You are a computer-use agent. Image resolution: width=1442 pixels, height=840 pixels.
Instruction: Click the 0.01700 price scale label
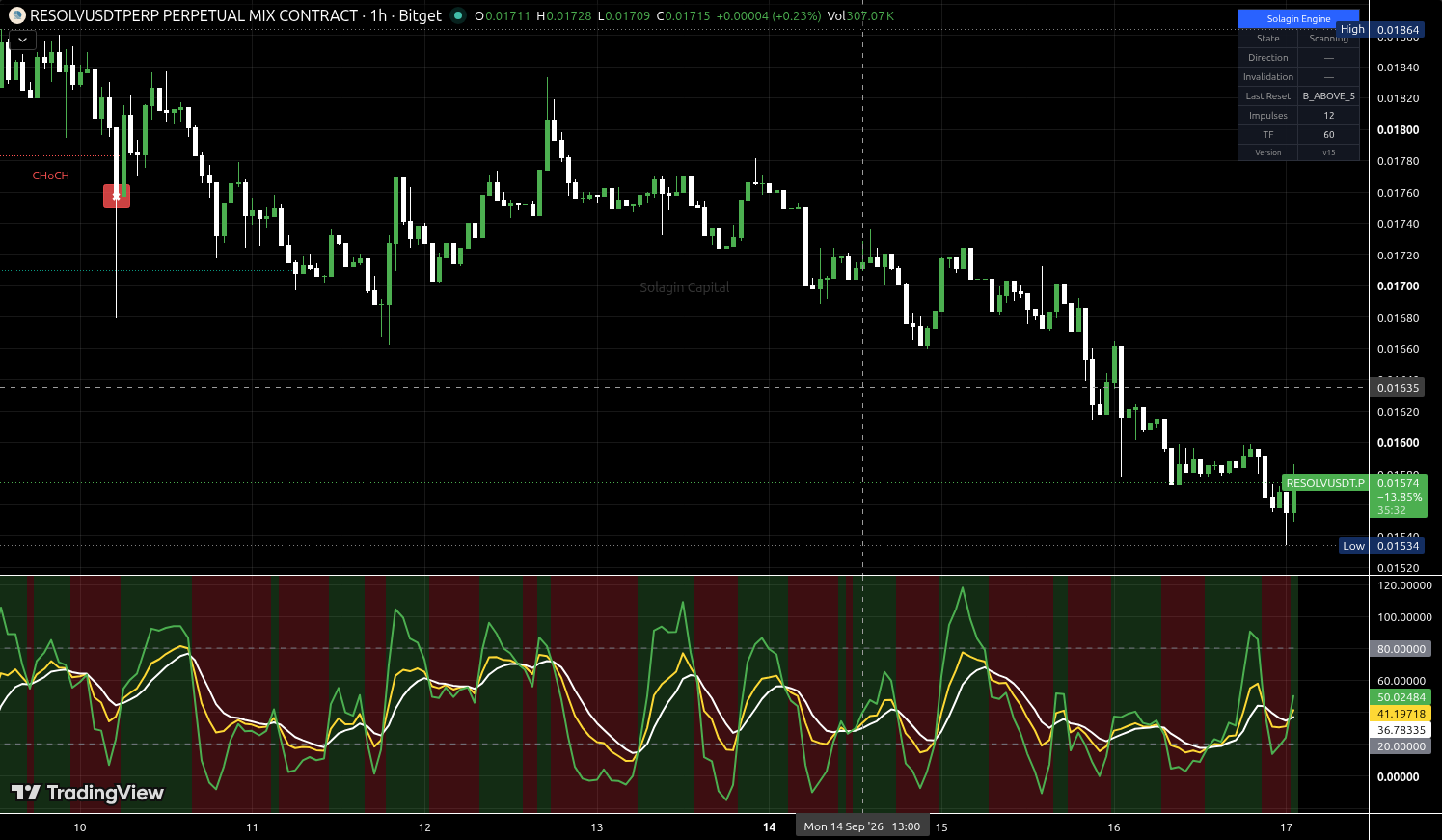[x=1398, y=286]
